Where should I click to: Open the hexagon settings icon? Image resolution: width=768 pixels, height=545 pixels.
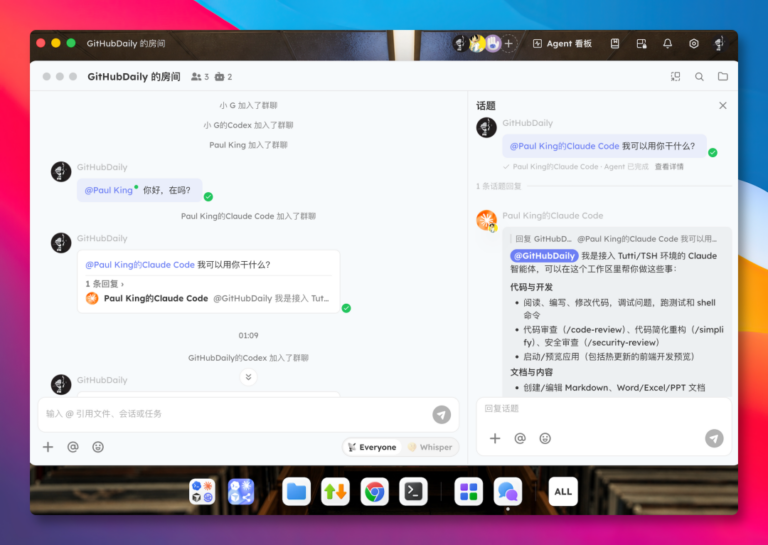[694, 44]
